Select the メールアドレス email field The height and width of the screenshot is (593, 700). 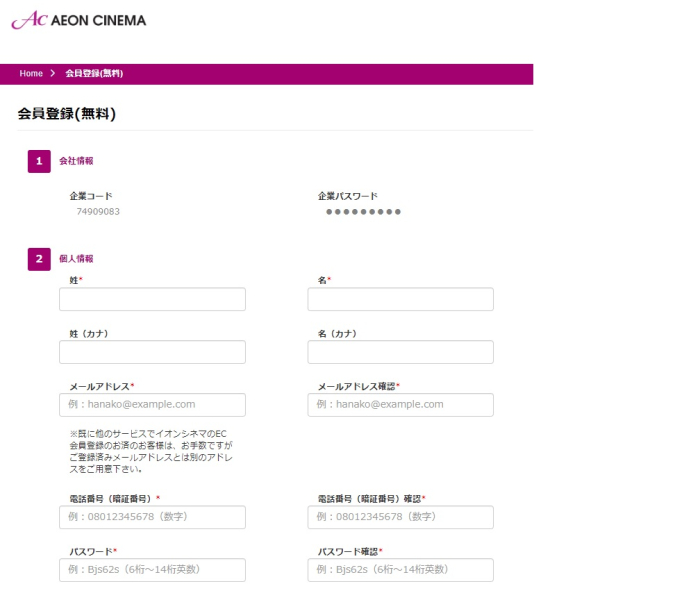tap(152, 405)
